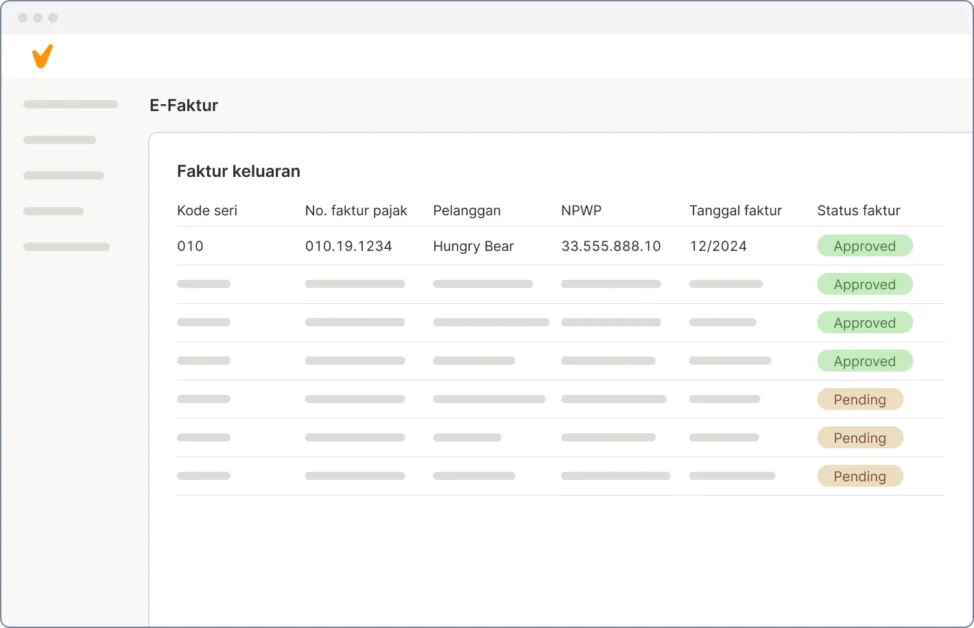Open the topmost sidebar menu item
Image resolution: width=974 pixels, height=628 pixels.
click(70, 104)
